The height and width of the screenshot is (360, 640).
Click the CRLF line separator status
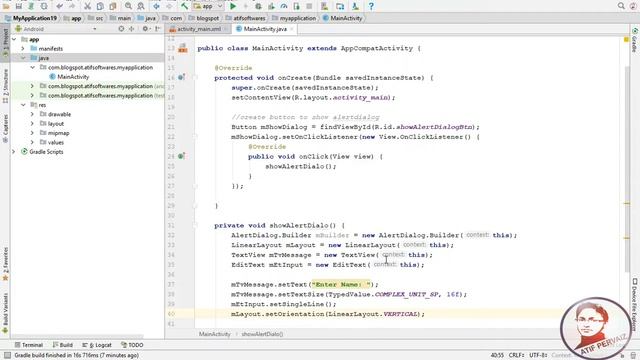516,355
